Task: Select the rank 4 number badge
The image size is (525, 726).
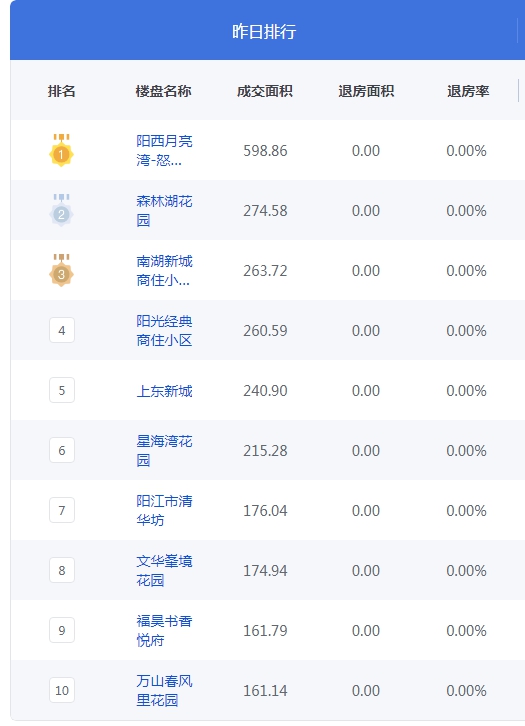Action: coord(62,330)
